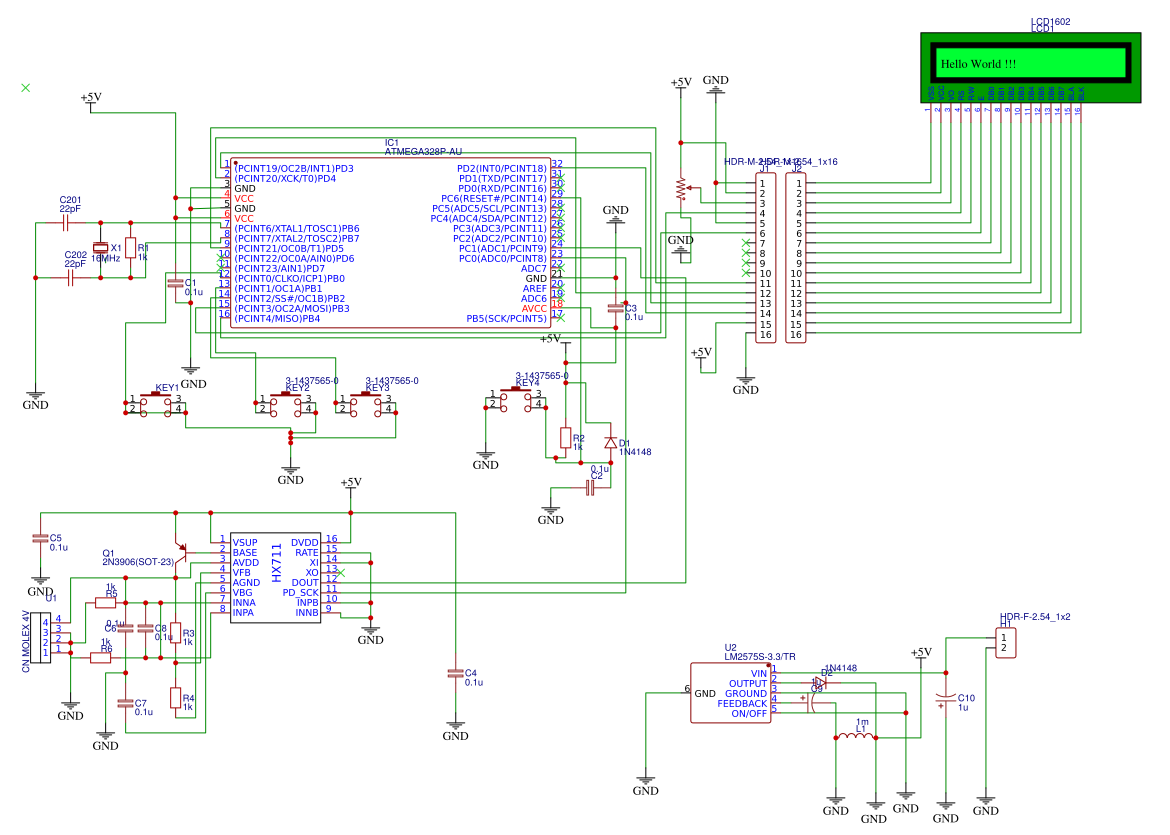This screenshot has width=1170, height=835.
Task: Click the VSUP pin label on HX711
Action: [245, 542]
